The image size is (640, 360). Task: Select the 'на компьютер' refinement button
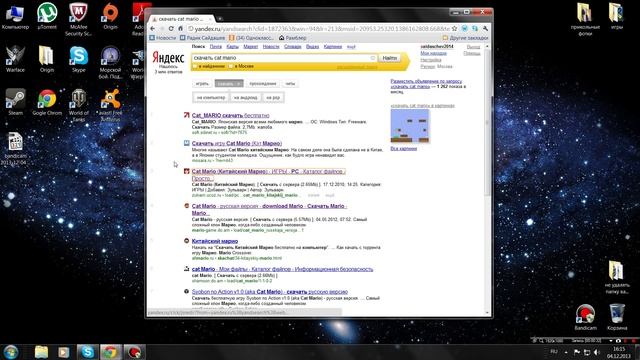211,98
